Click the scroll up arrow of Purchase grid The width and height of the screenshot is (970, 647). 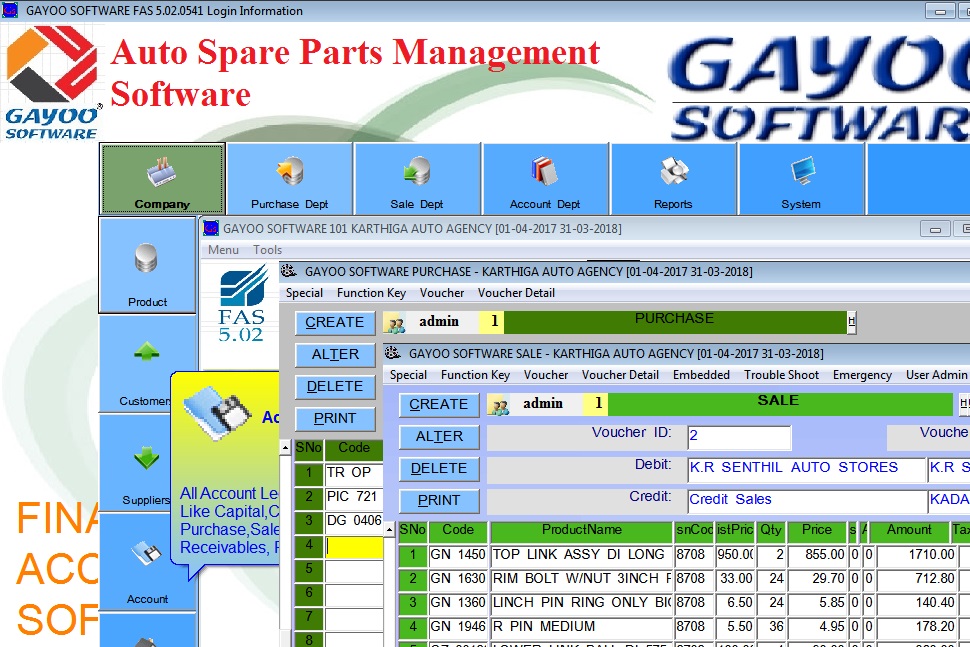[x=285, y=447]
